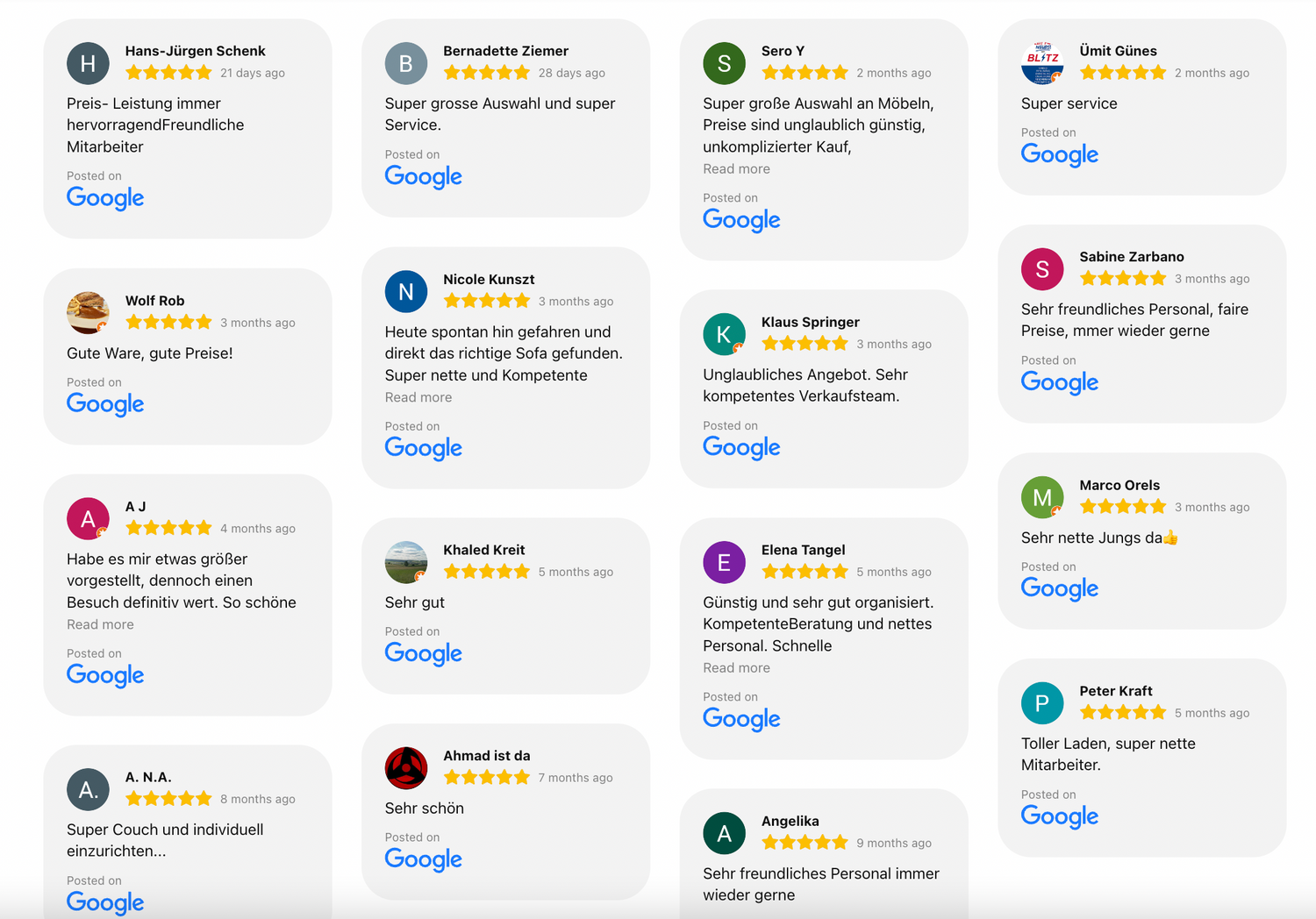Viewport: 1316px width, 919px height.
Task: Expand Elena Tangel's review with Read more
Action: [x=736, y=668]
